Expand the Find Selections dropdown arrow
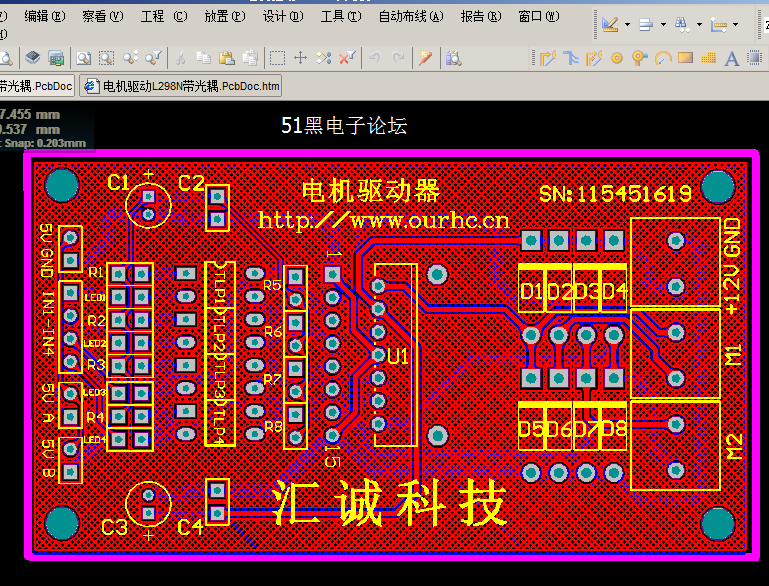The width and height of the screenshot is (769, 586). tap(699, 24)
